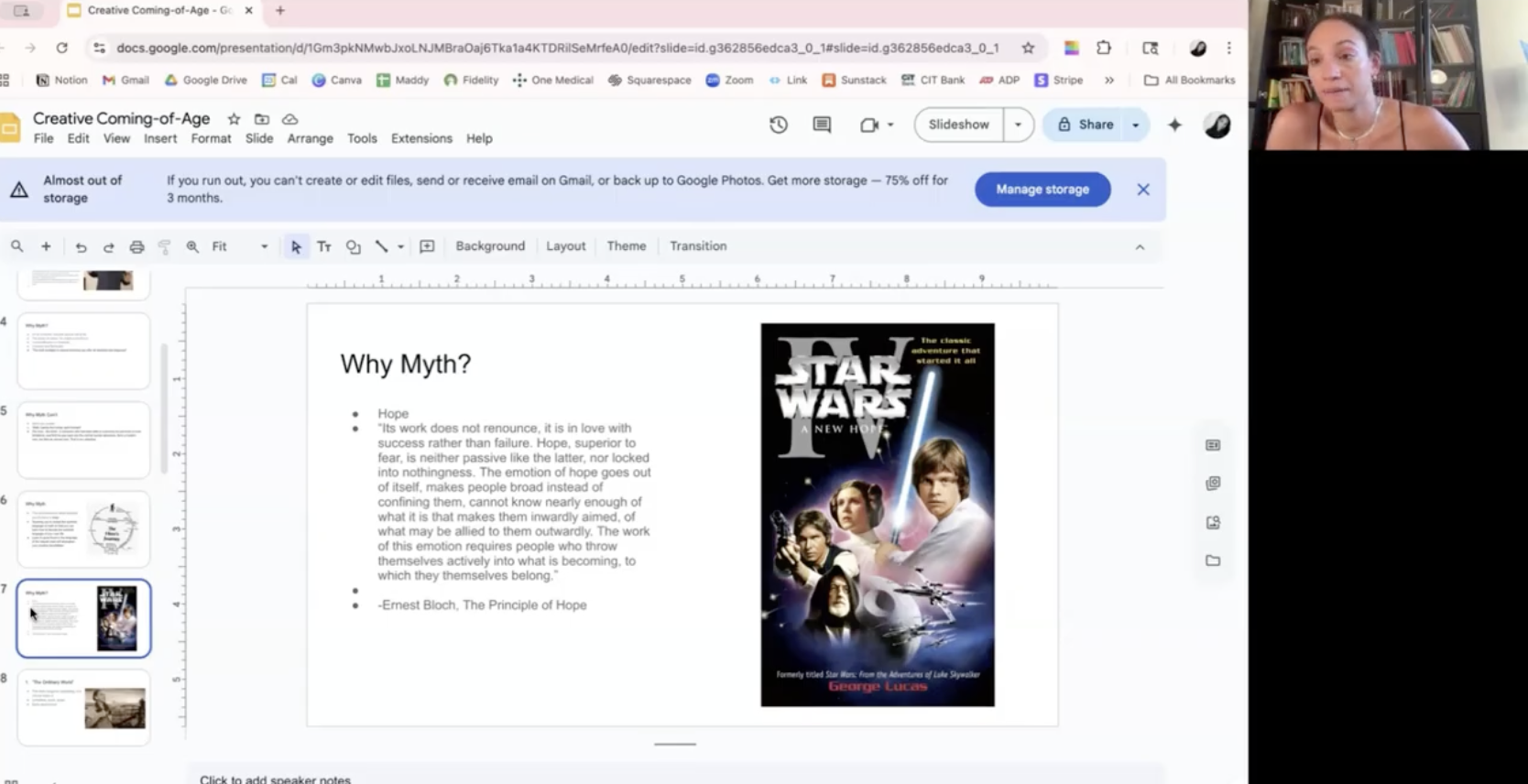Open a new browser tab
The image size is (1528, 784).
pos(280,11)
